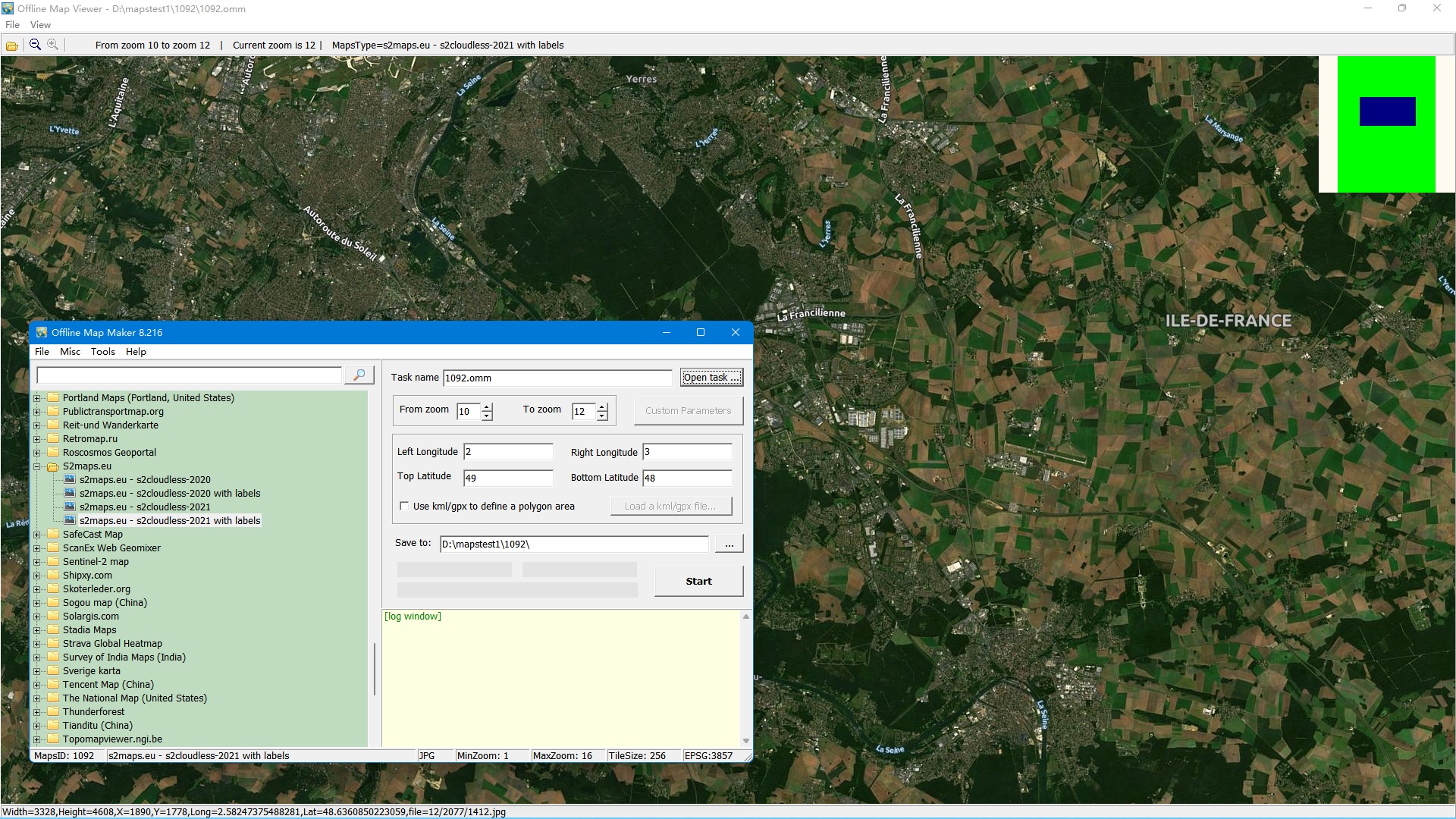
Task: Click the browse ... button beside Save to
Action: click(x=729, y=544)
